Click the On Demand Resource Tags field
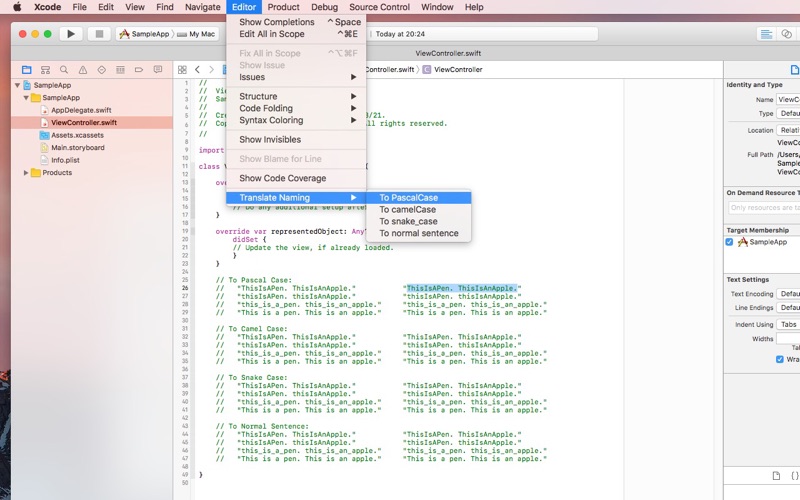800x500 pixels. click(x=764, y=208)
